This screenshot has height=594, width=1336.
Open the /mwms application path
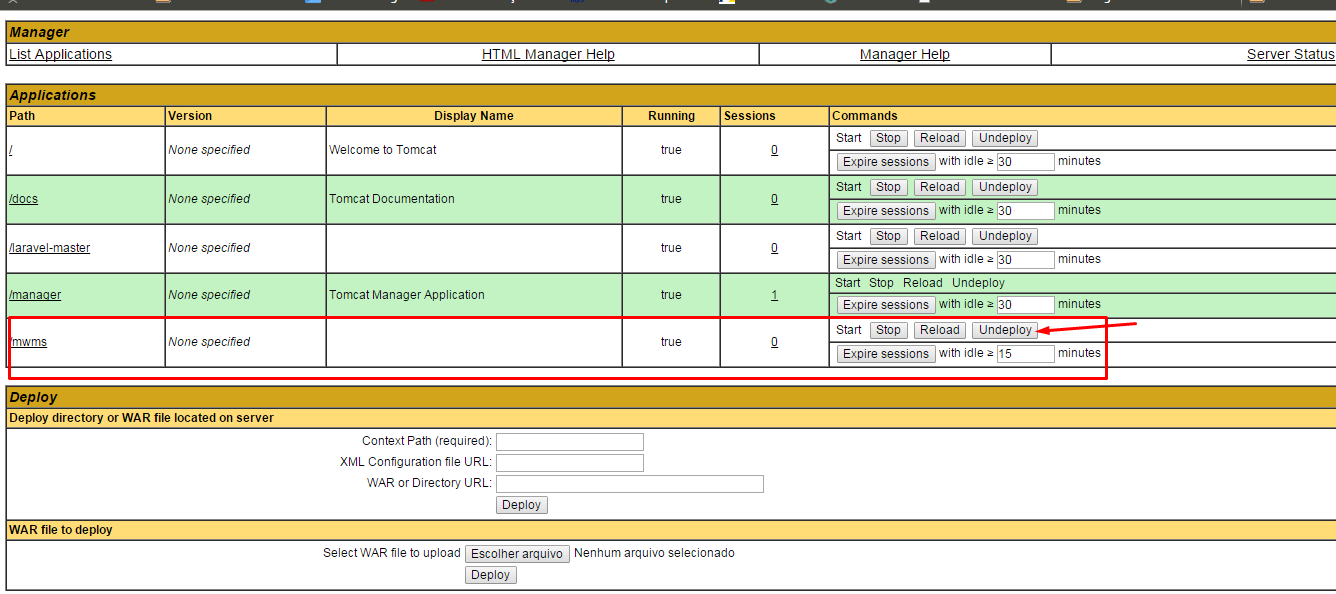(x=28, y=342)
